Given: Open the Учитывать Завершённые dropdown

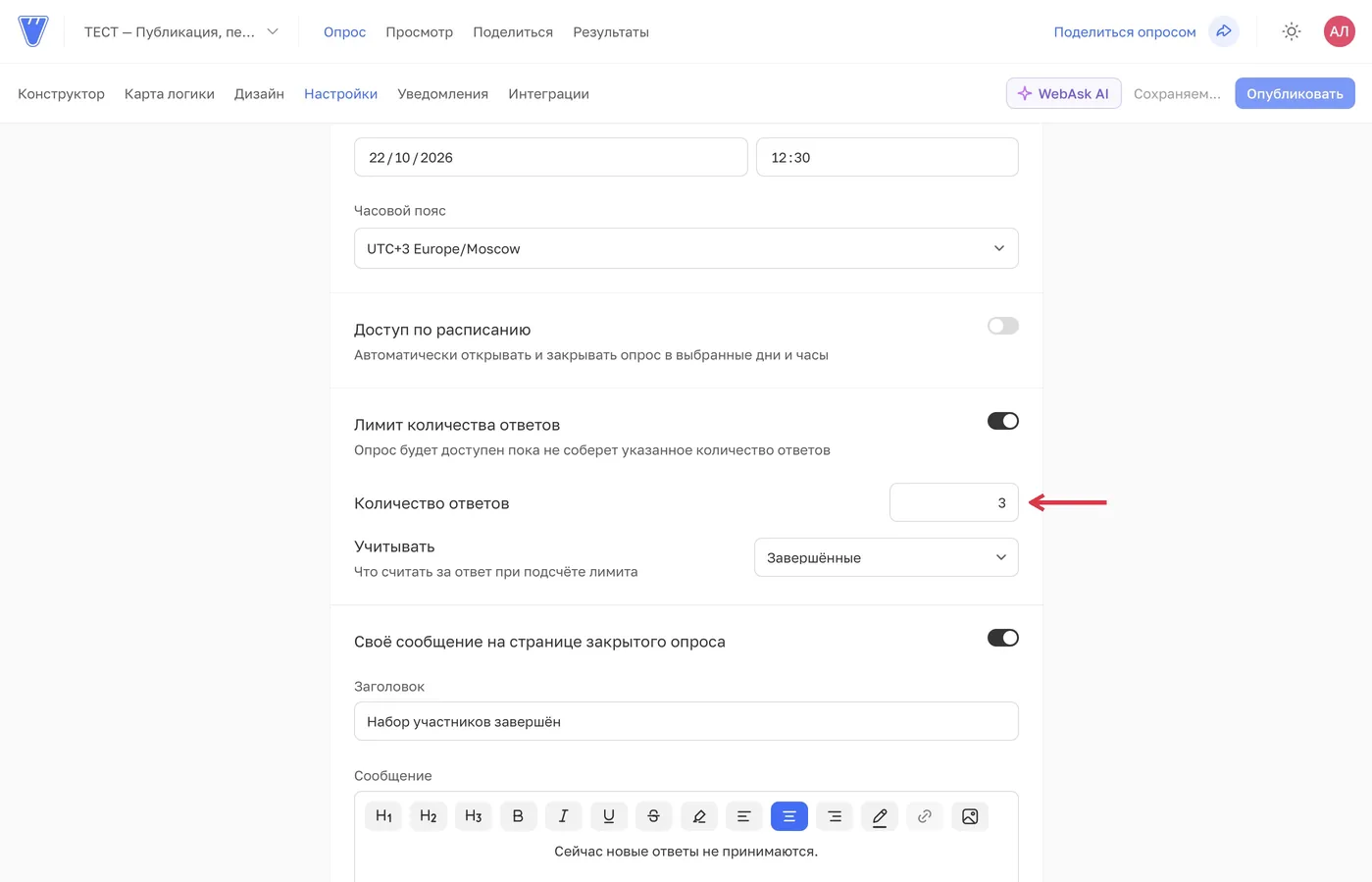Looking at the screenshot, I should point(887,557).
